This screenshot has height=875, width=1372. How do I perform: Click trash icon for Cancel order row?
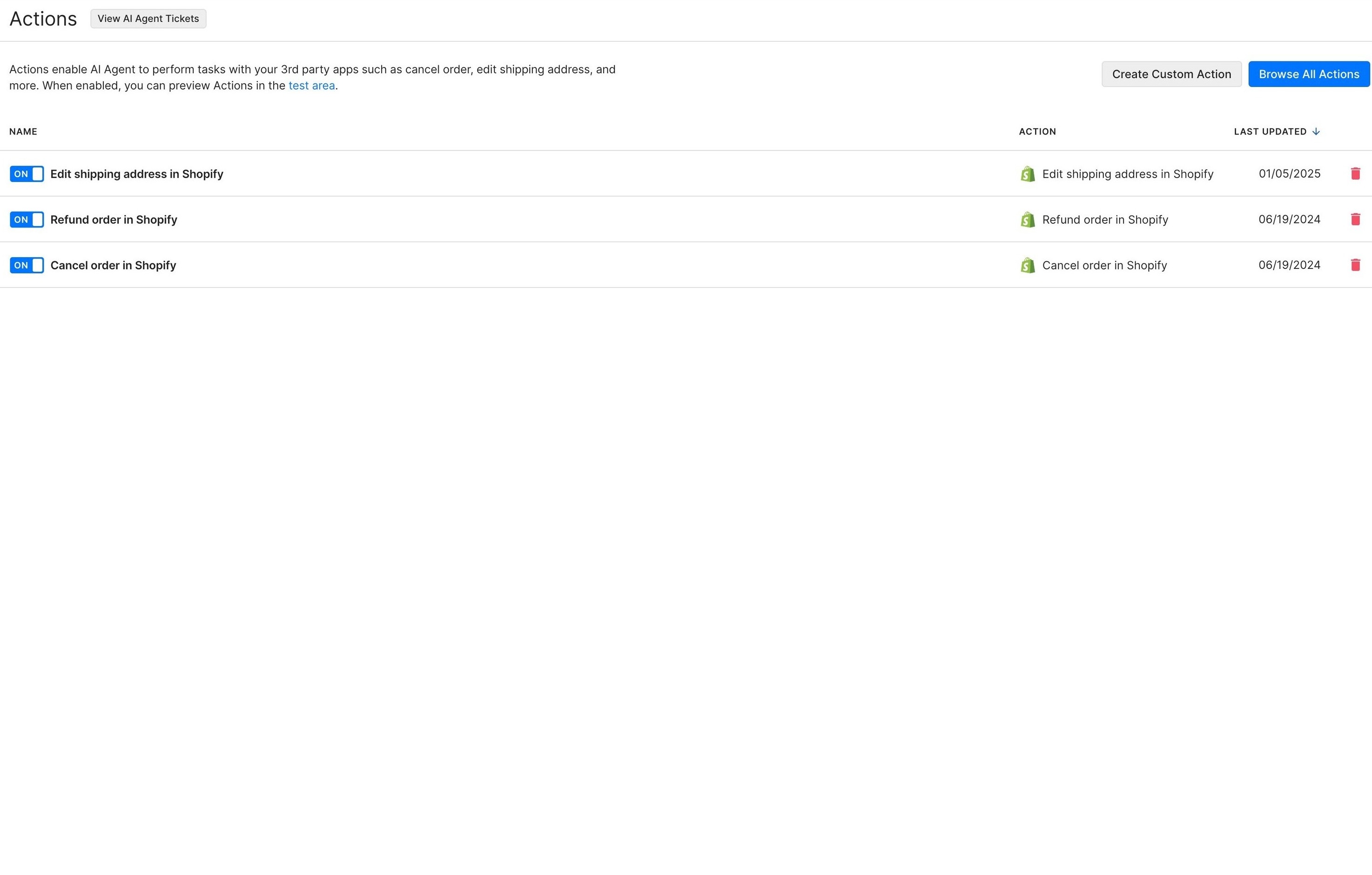1355,265
